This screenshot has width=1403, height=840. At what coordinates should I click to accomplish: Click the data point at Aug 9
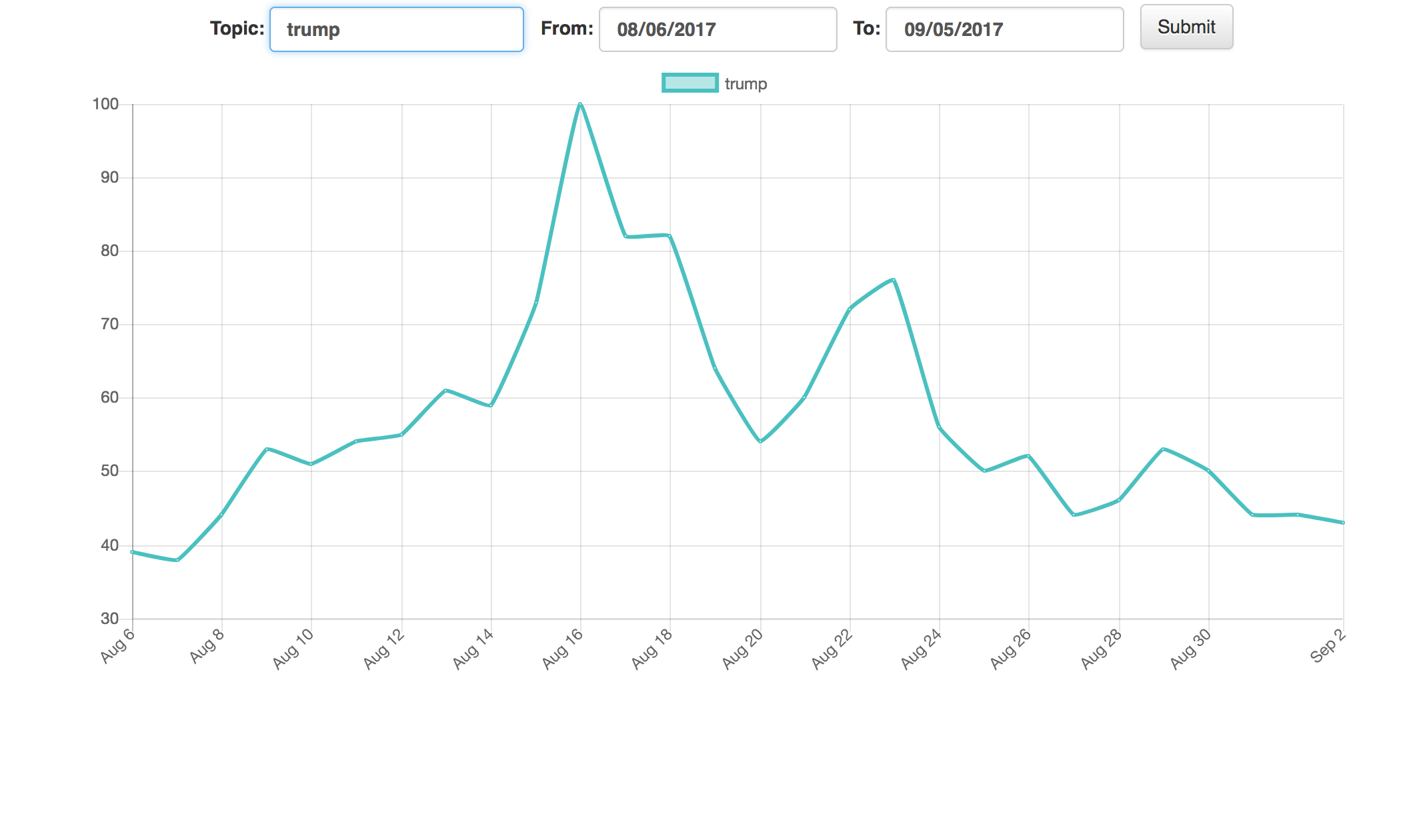click(267, 449)
